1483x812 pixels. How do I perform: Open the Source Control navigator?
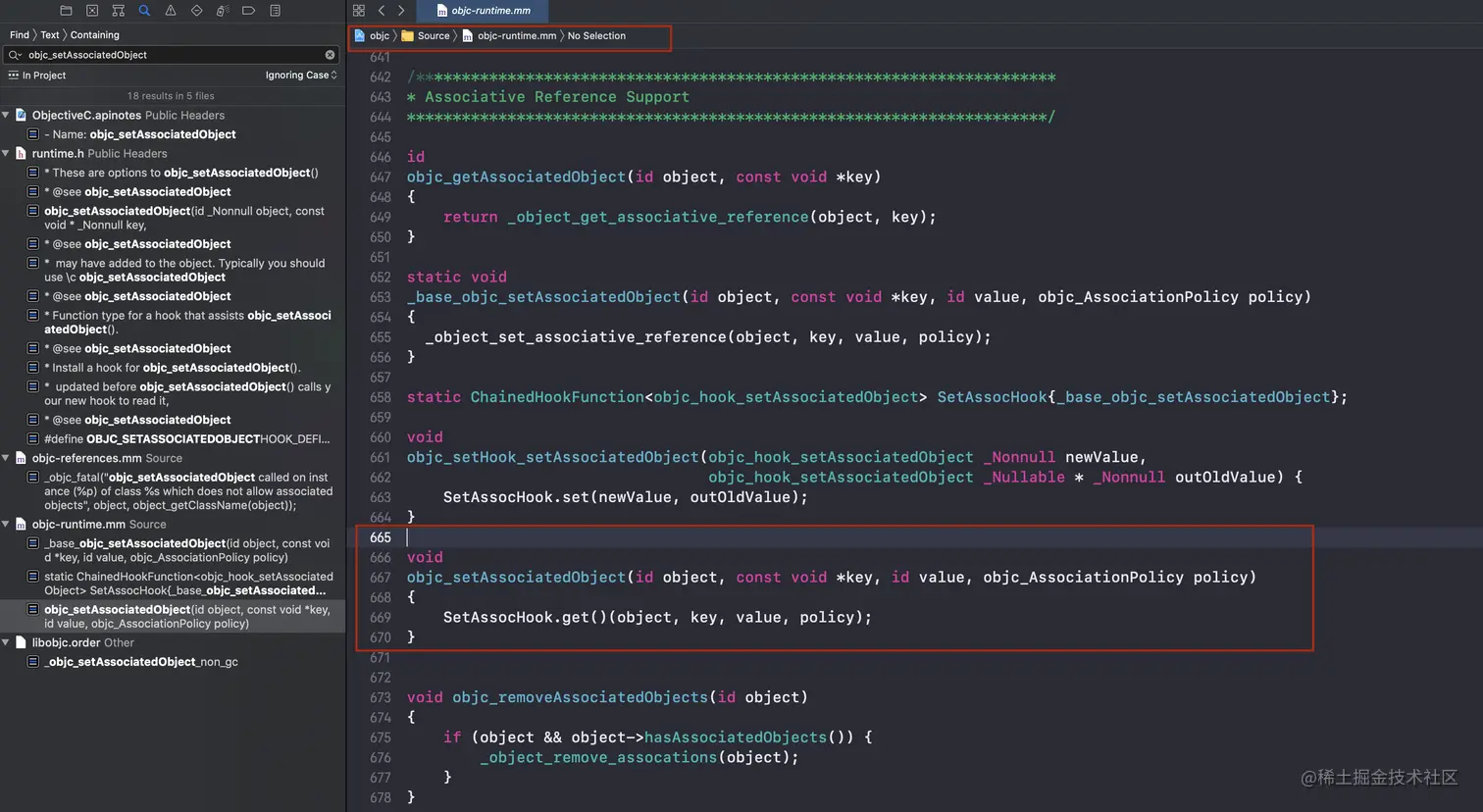(x=92, y=11)
